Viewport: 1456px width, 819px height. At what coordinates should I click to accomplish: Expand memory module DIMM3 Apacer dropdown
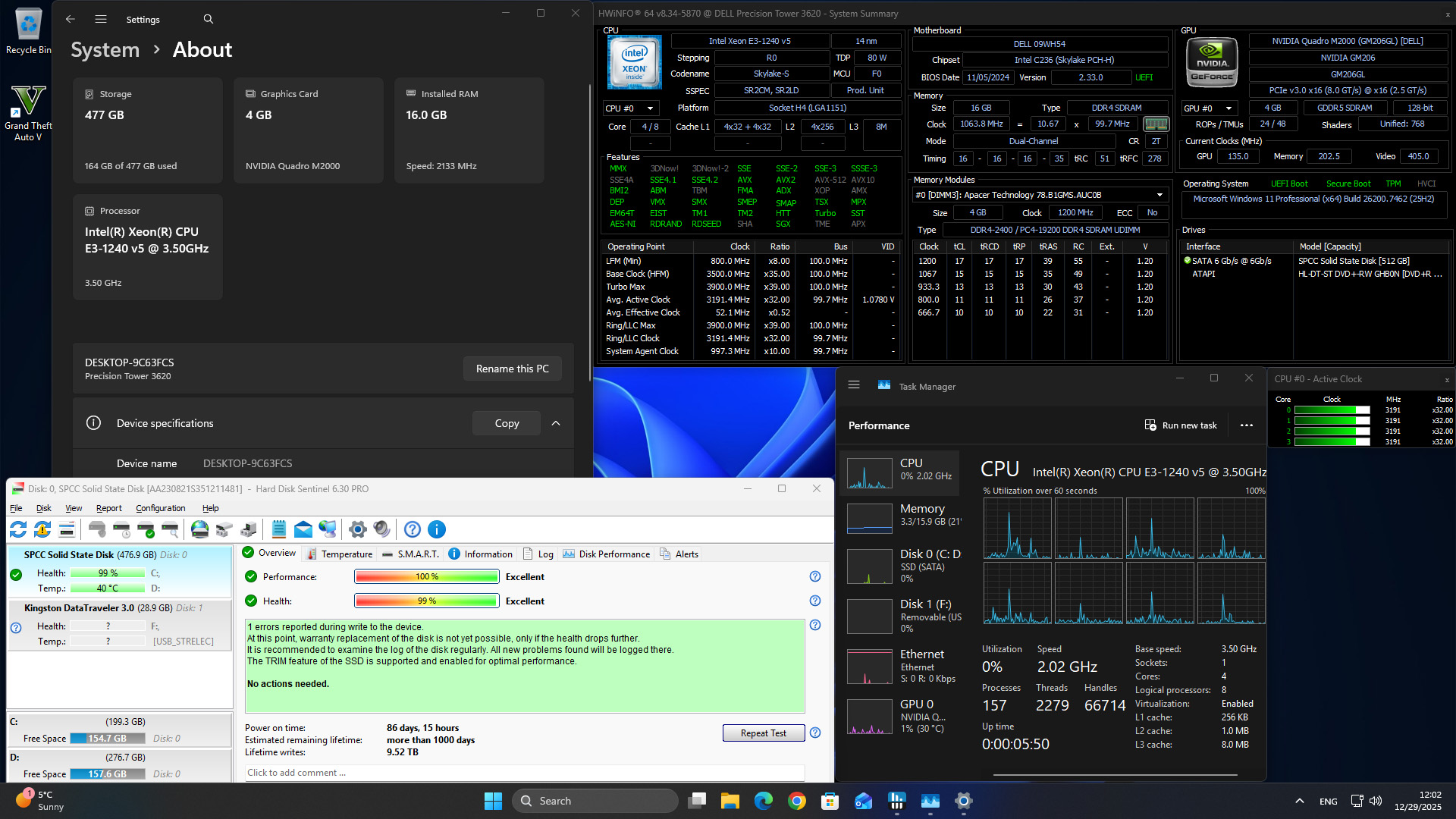(1159, 195)
